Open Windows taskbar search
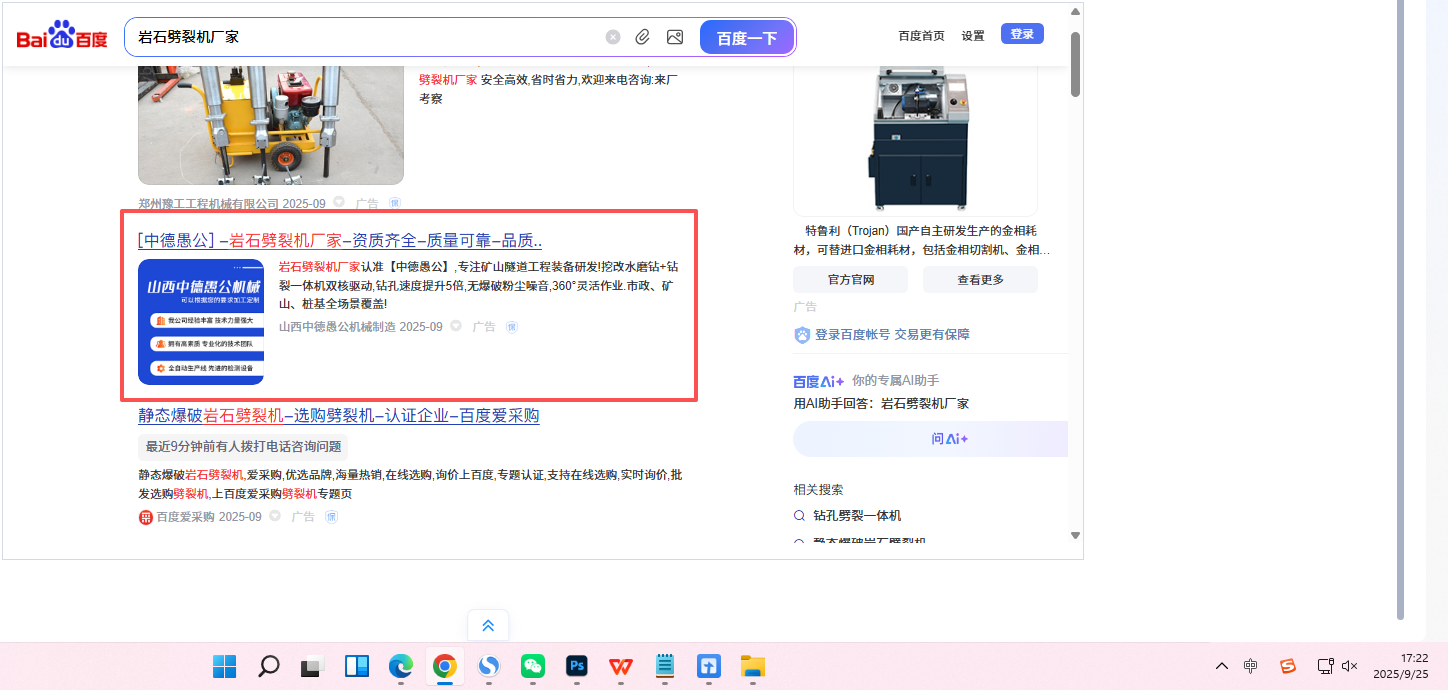This screenshot has height=690, width=1448. point(268,666)
